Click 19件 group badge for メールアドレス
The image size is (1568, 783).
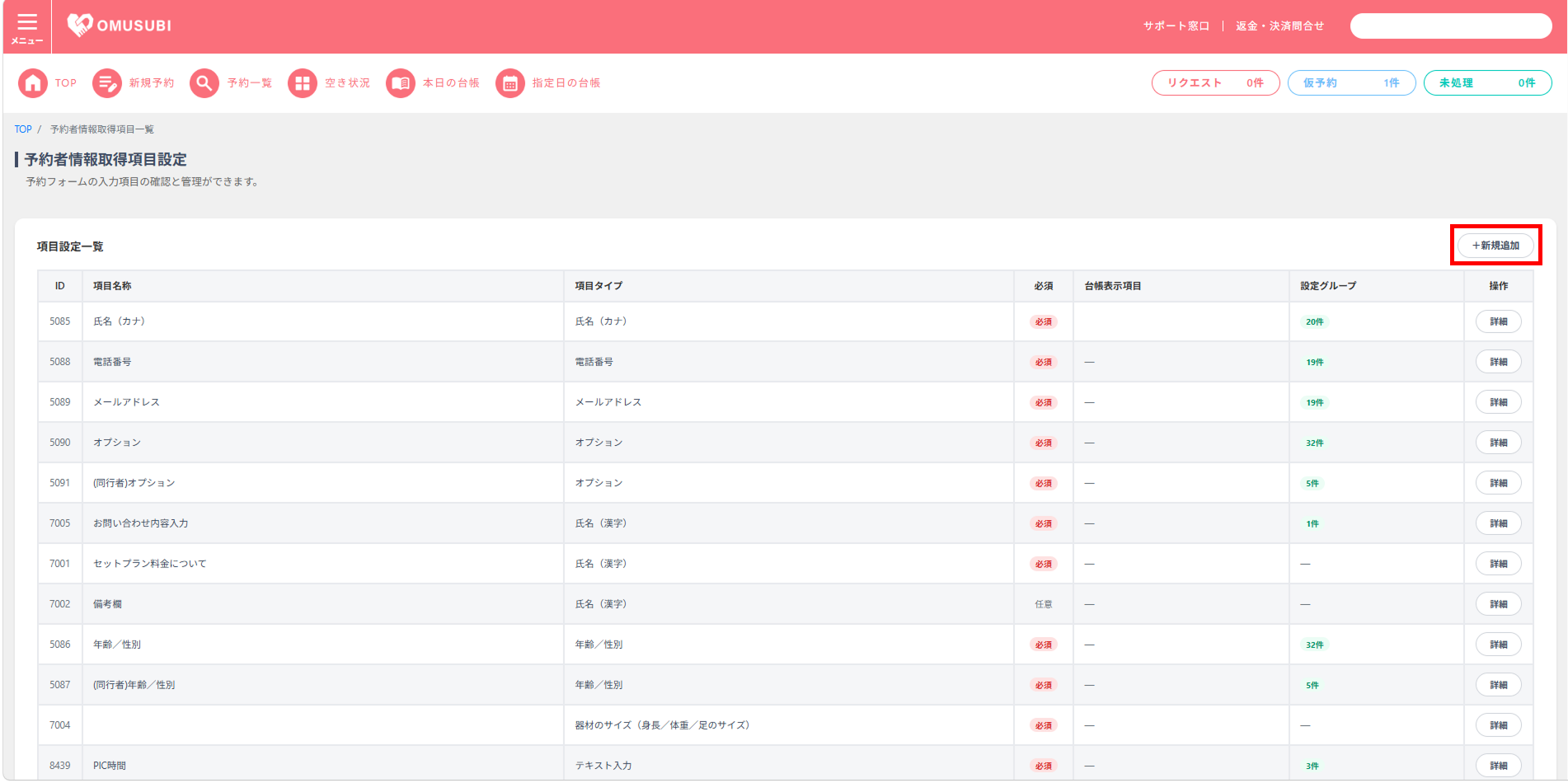(x=1314, y=403)
